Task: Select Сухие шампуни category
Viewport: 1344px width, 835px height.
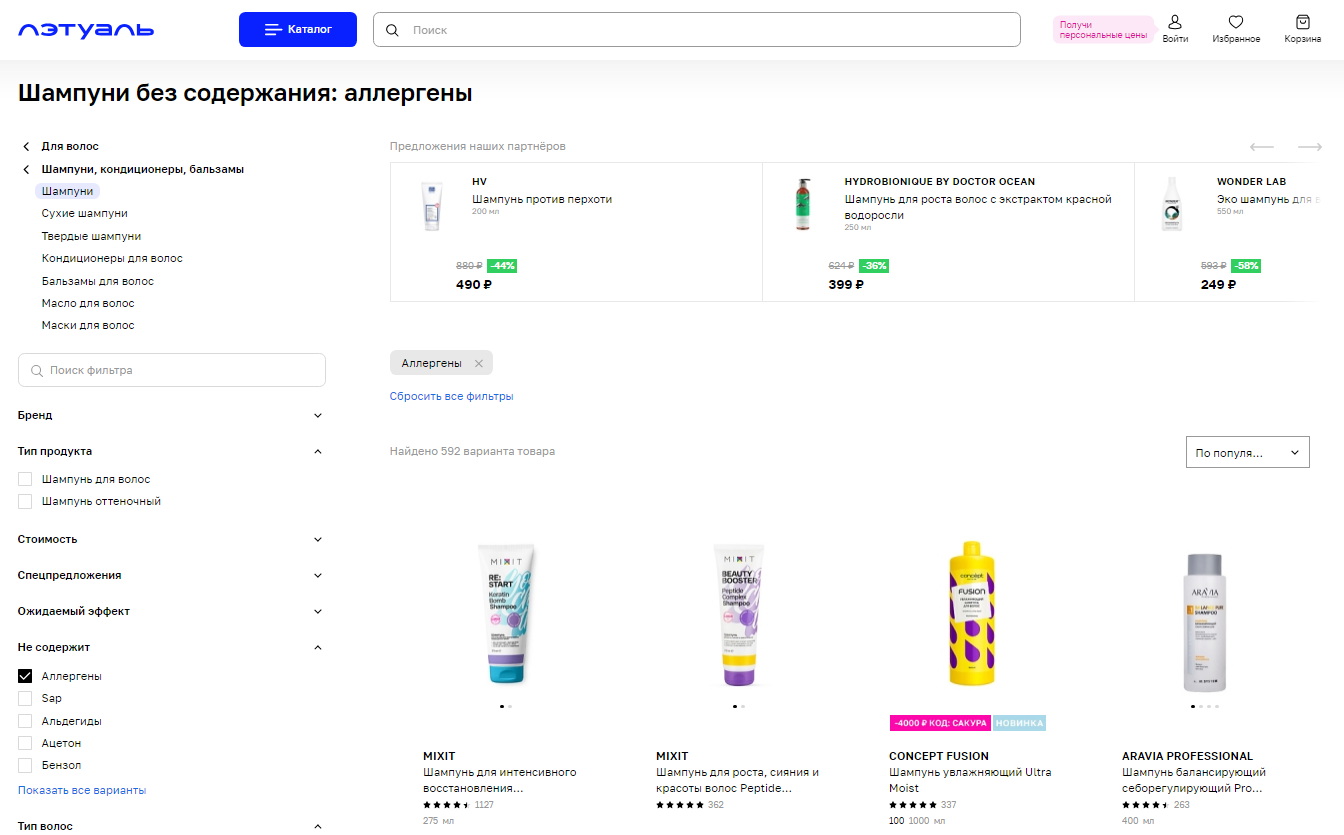Action: pyautogui.click(x=84, y=213)
